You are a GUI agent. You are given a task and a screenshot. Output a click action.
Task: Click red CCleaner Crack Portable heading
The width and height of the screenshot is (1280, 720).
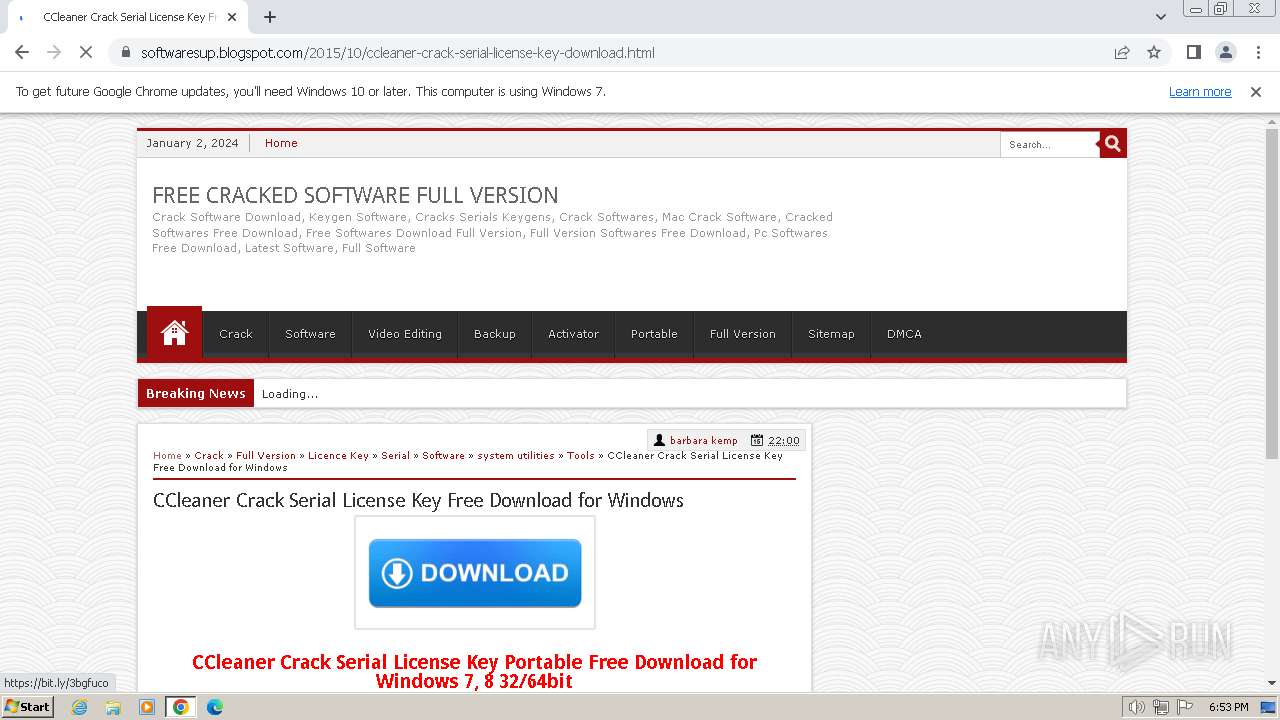(474, 671)
